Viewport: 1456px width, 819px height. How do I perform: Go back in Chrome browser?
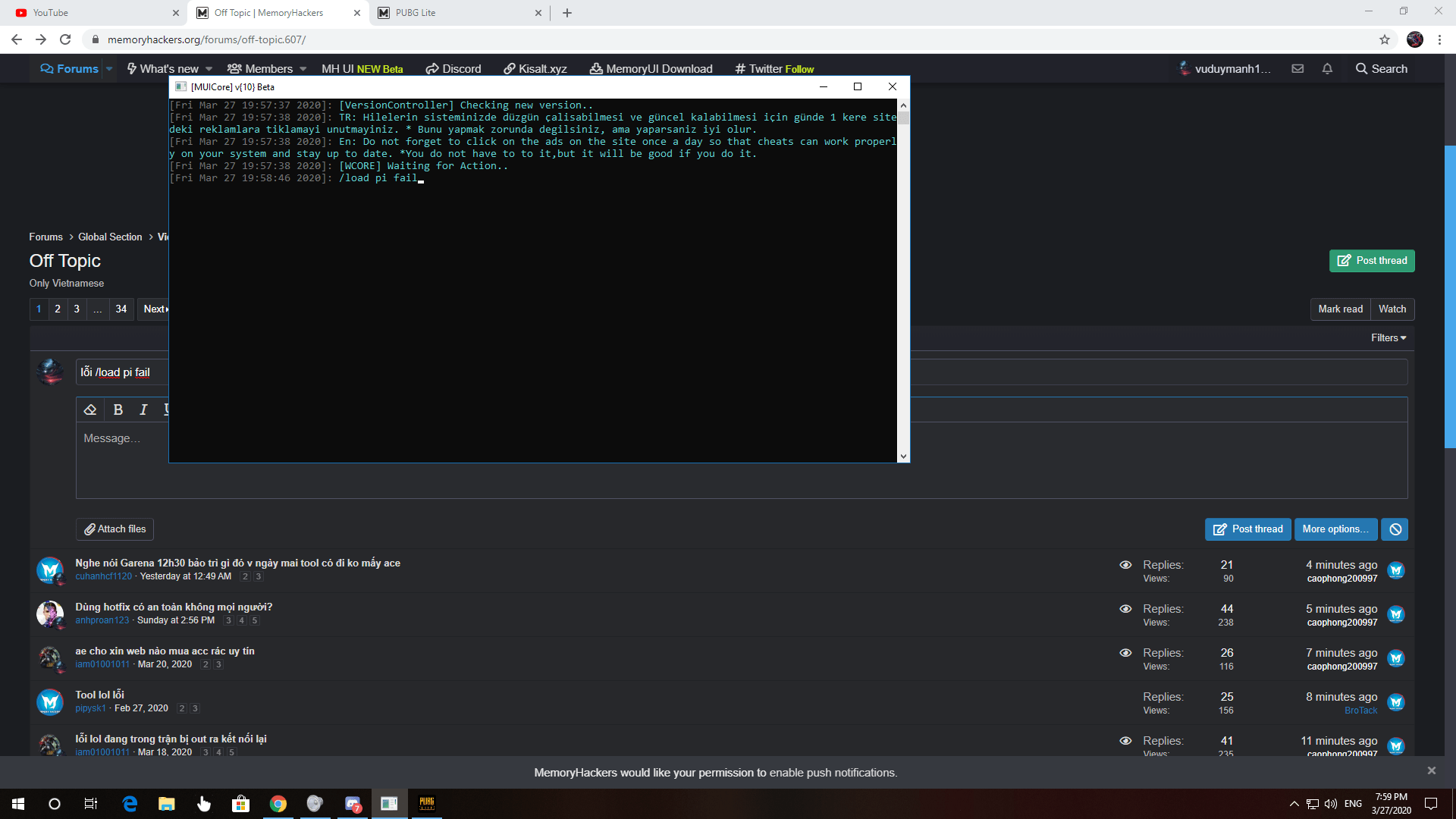(x=17, y=39)
